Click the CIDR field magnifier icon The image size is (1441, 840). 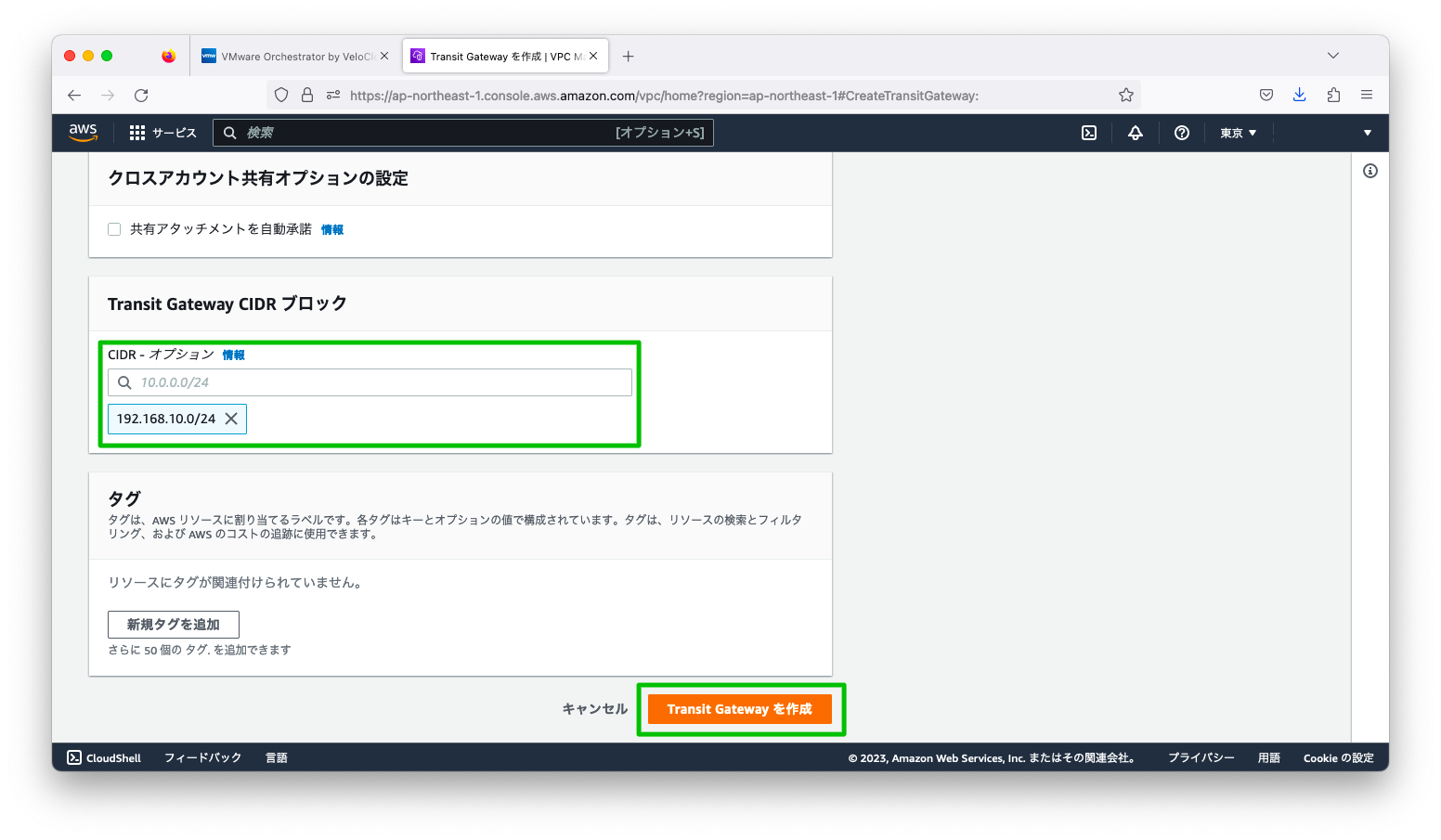124,382
